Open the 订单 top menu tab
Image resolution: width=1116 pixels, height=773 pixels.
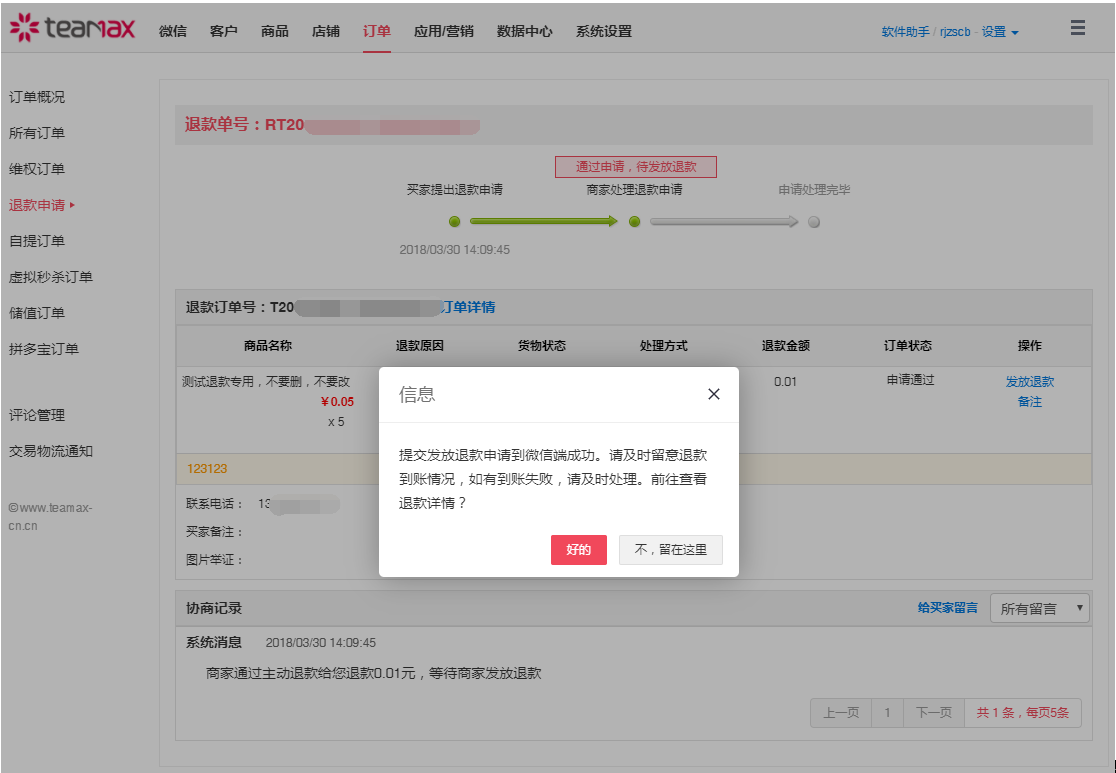[x=377, y=31]
